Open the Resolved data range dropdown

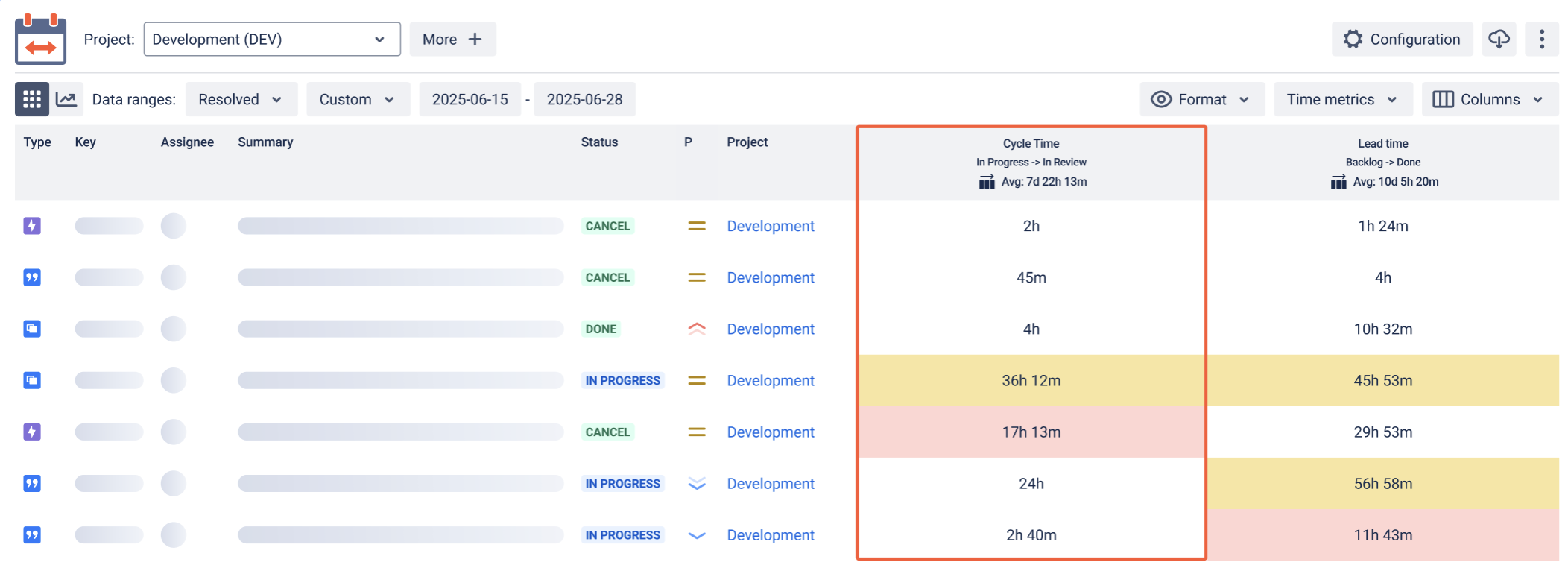241,99
